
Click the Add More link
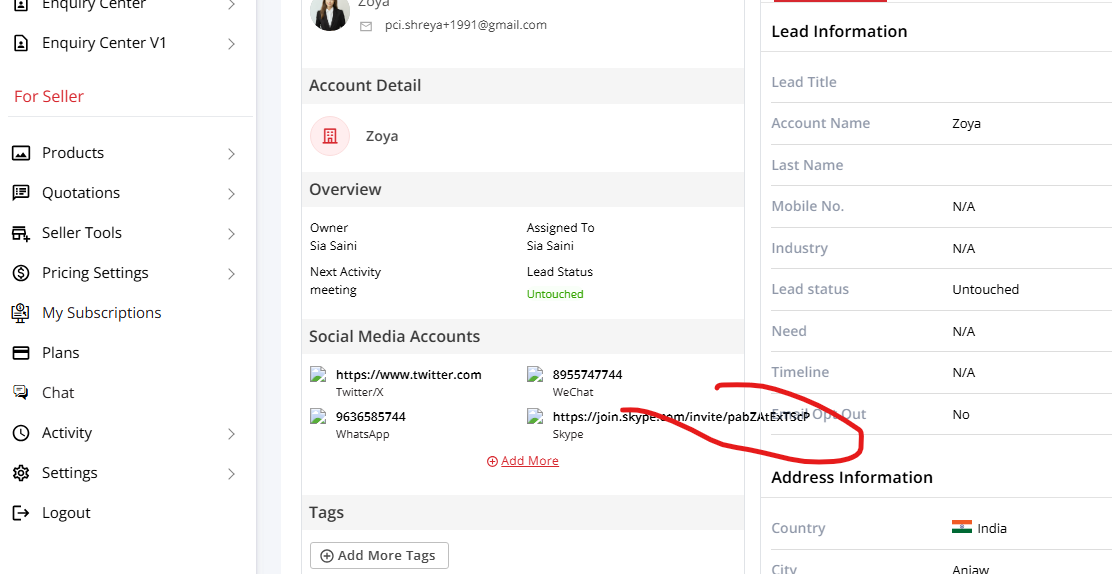529,461
